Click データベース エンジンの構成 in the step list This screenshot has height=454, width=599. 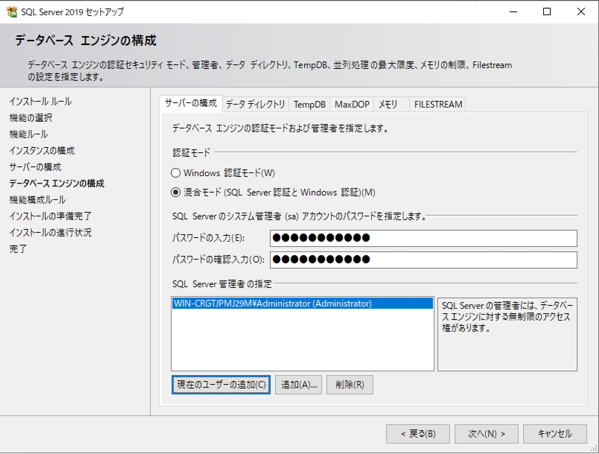[x=57, y=183]
